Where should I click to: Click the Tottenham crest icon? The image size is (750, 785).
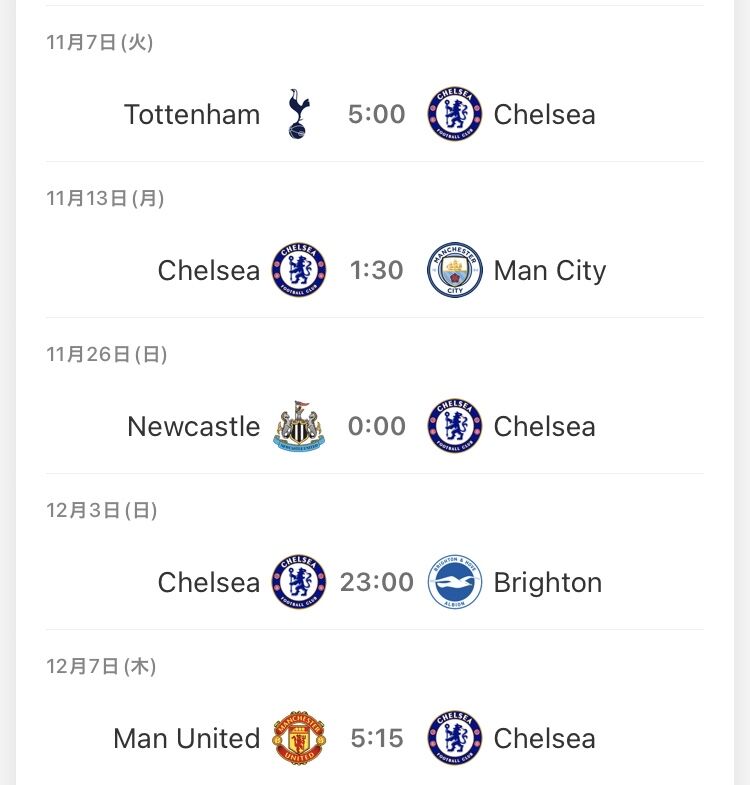pos(299,114)
